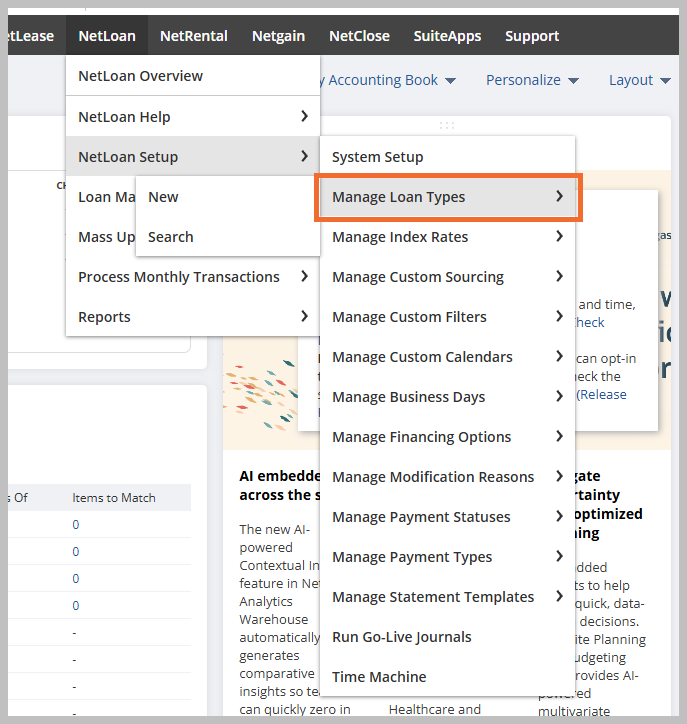Image resolution: width=687 pixels, height=724 pixels.
Task: Click the Search submenu option
Action: (228, 236)
